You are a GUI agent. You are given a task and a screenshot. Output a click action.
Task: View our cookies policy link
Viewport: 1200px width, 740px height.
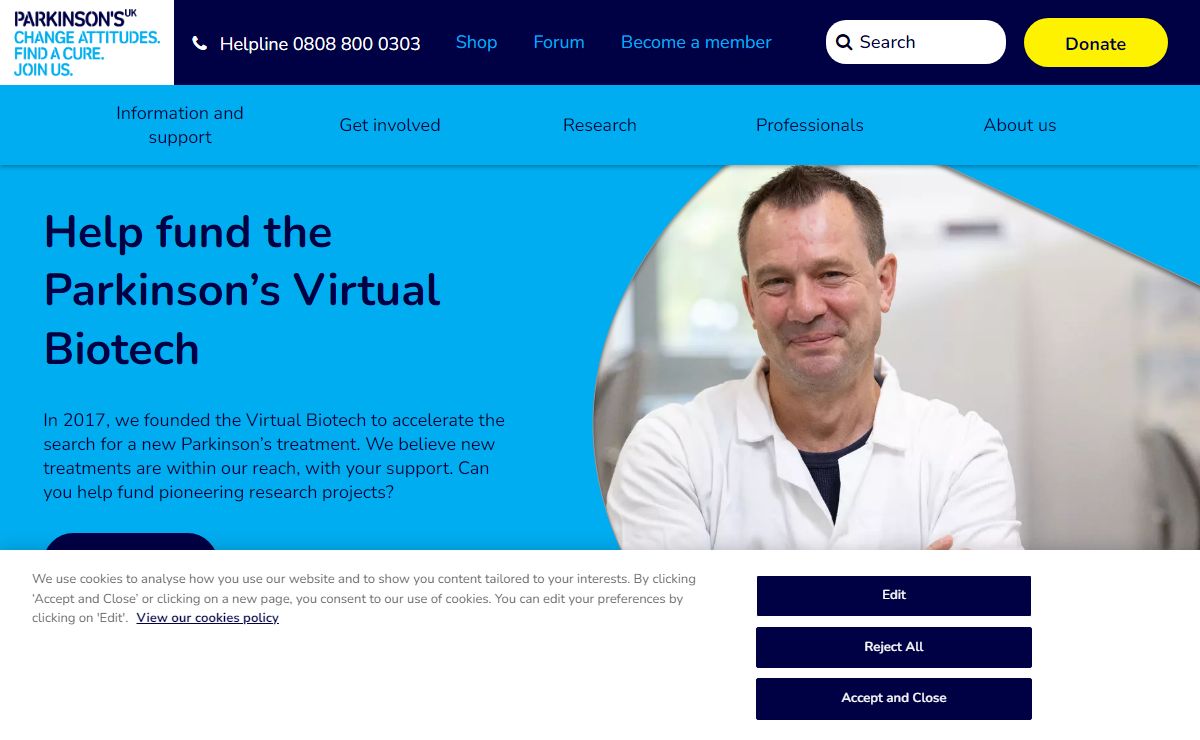coord(208,618)
